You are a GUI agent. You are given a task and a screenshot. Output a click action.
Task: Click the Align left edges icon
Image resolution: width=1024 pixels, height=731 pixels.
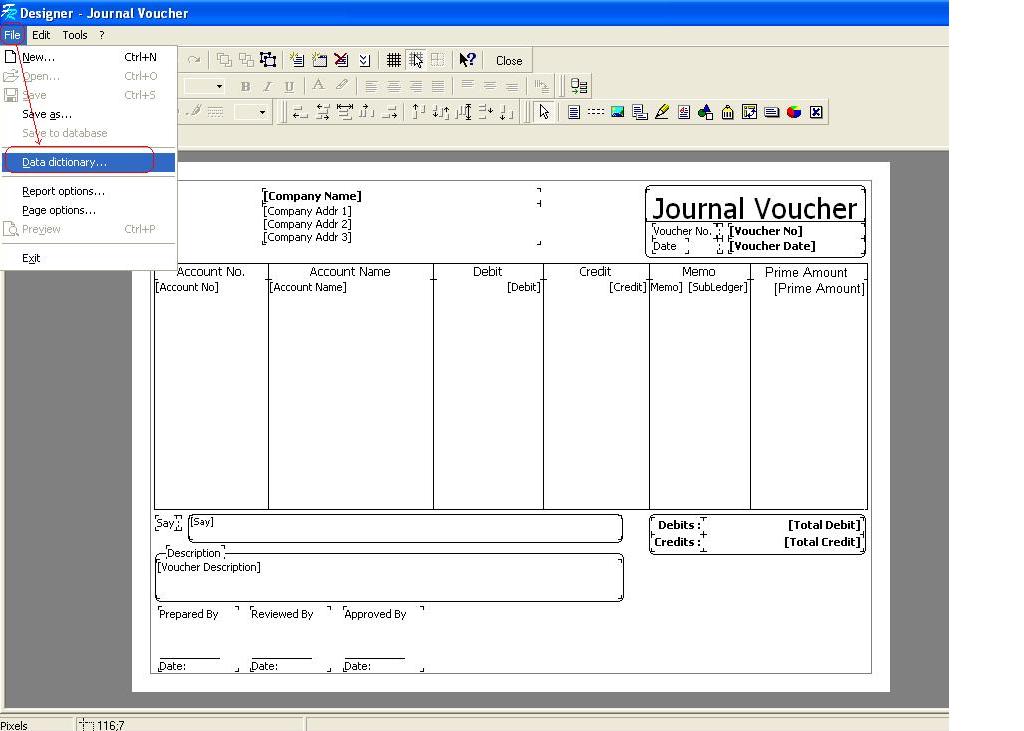click(300, 112)
